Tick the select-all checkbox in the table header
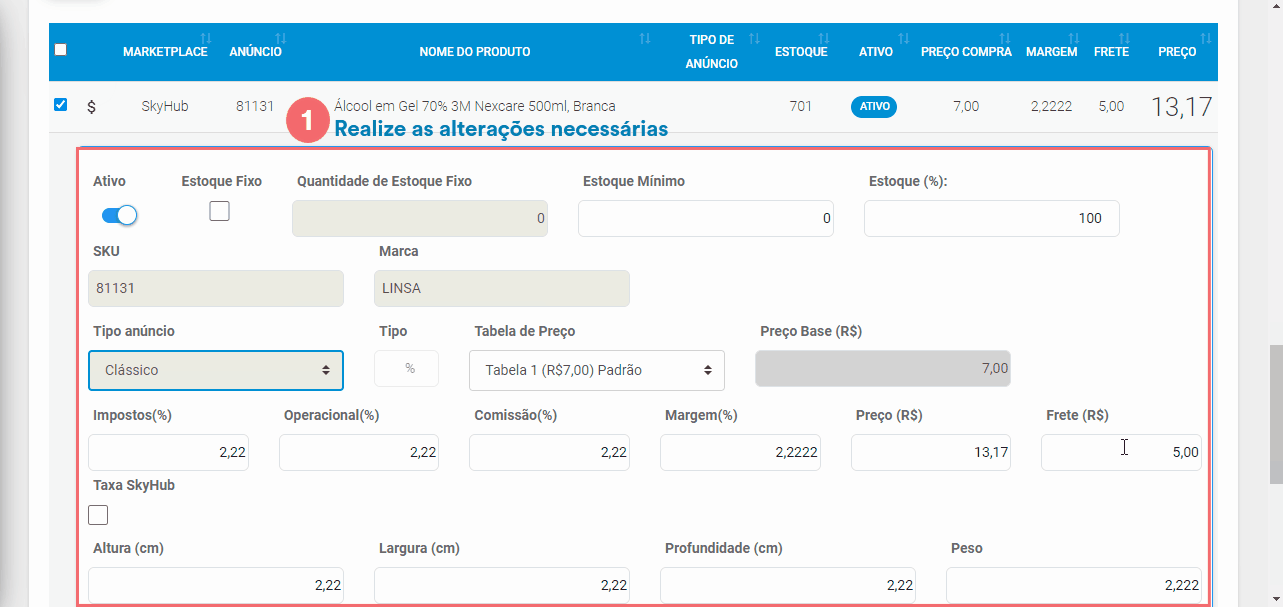 [61, 50]
